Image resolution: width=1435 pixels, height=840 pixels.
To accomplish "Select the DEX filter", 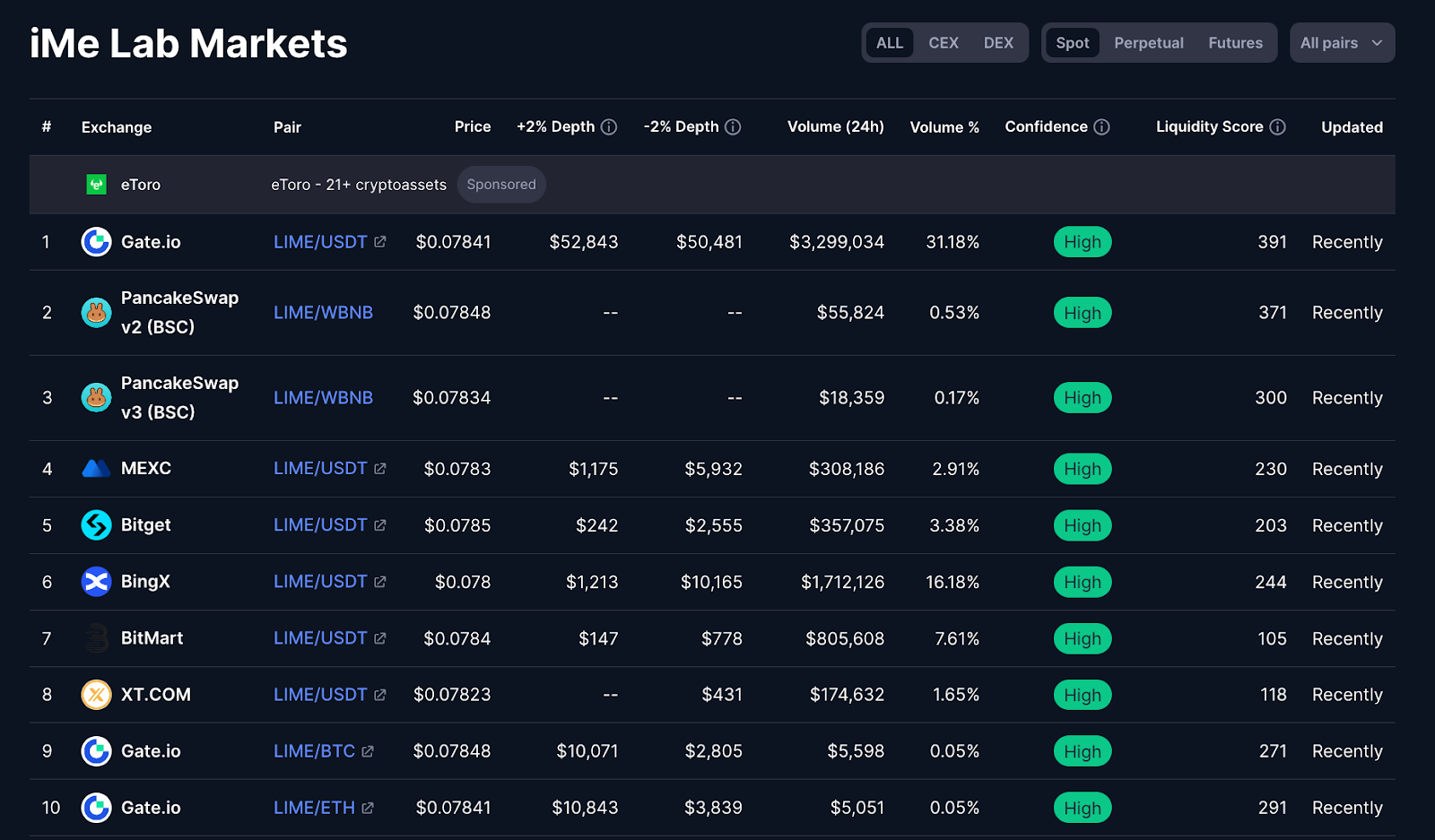I will pyautogui.click(x=998, y=43).
